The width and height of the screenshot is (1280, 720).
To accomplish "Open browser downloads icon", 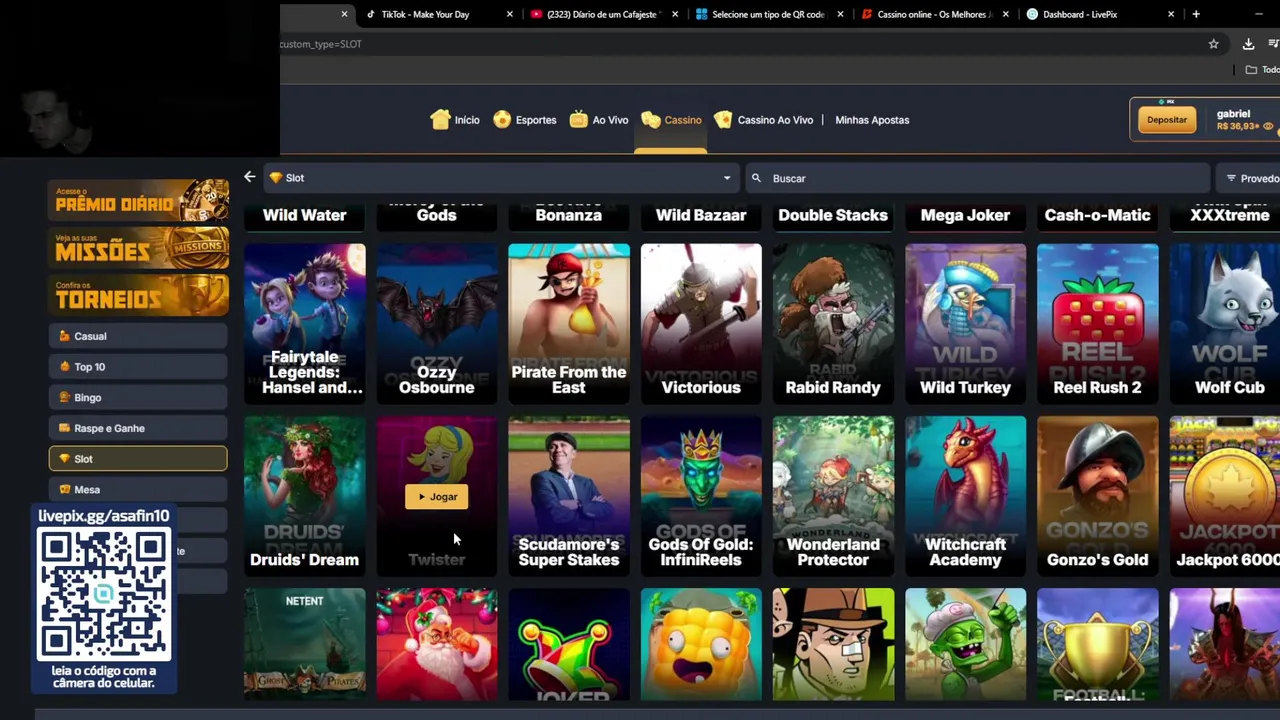I will [1248, 44].
